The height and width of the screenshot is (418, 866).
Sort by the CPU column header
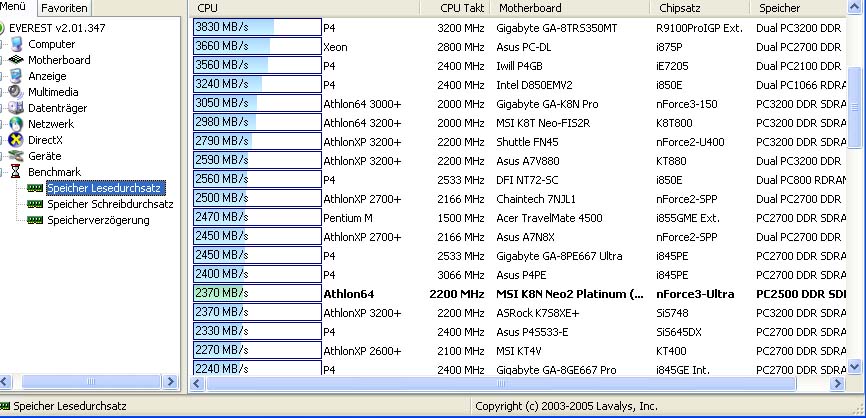pyautogui.click(x=305, y=8)
